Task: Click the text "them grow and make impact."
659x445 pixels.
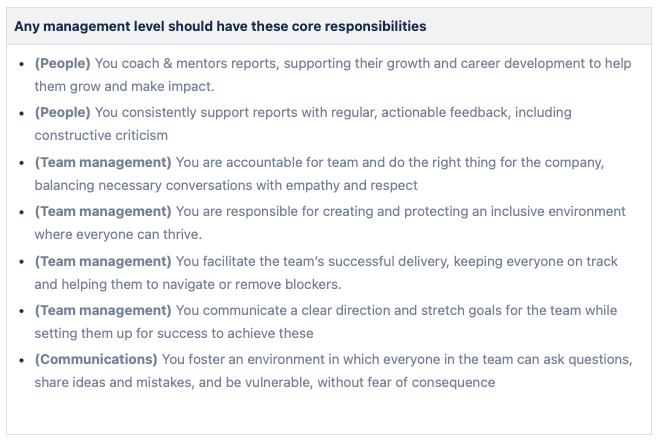Action: coord(124,86)
